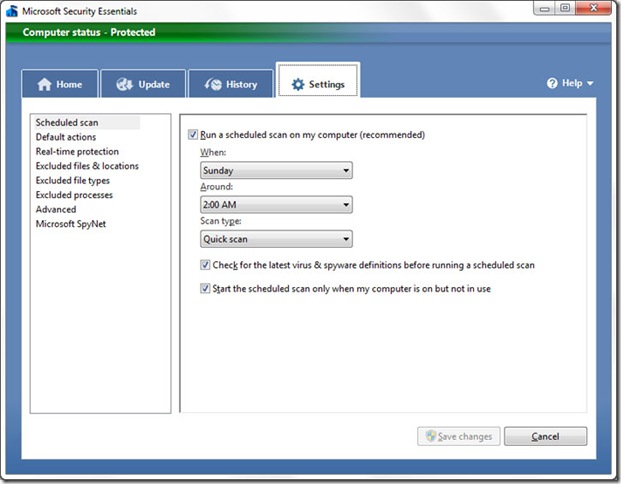The height and width of the screenshot is (484, 621).
Task: Toggle Start scan only when computer not in use
Action: pyautogui.click(x=205, y=289)
